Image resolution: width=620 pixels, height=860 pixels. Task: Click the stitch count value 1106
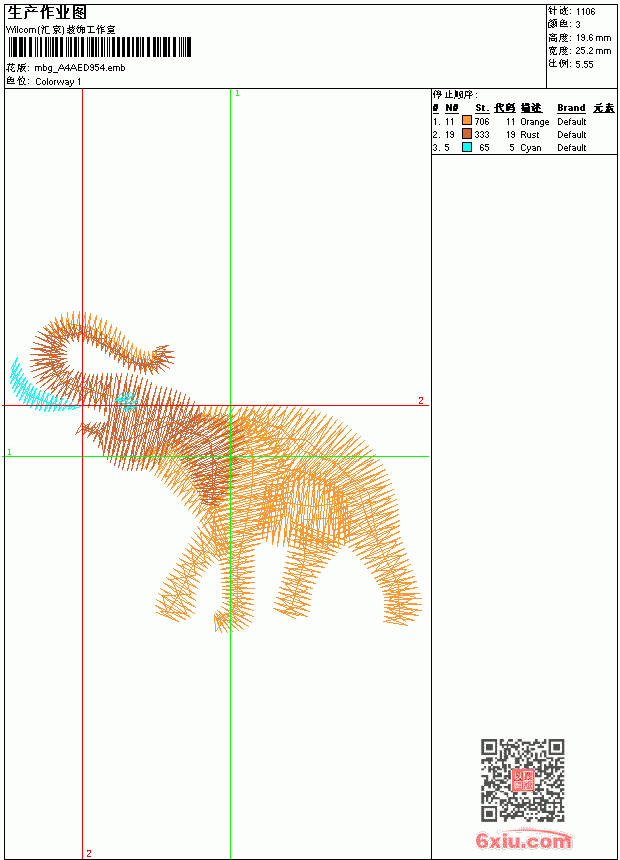(x=585, y=12)
